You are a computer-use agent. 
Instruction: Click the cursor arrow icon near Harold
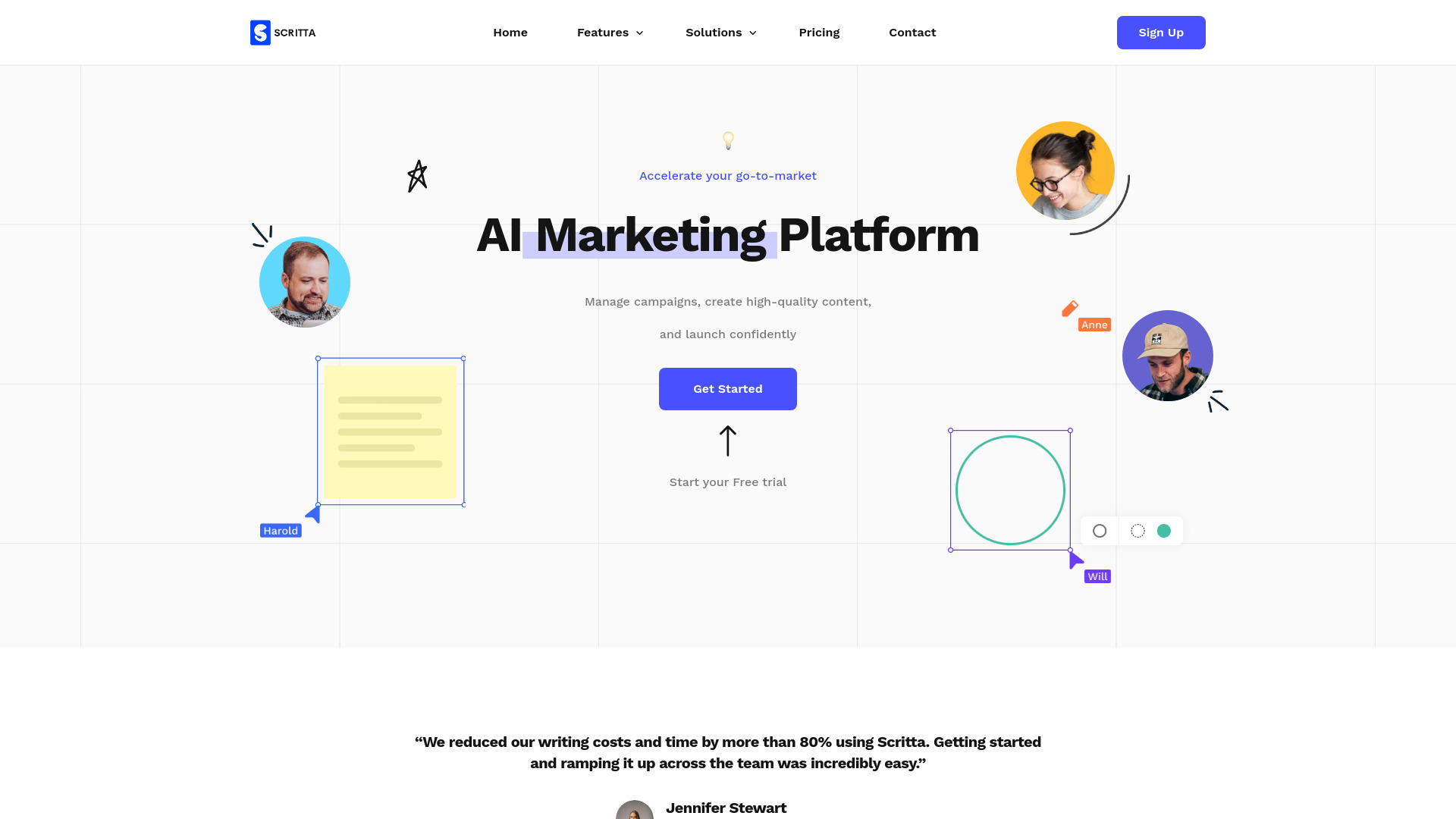click(313, 514)
